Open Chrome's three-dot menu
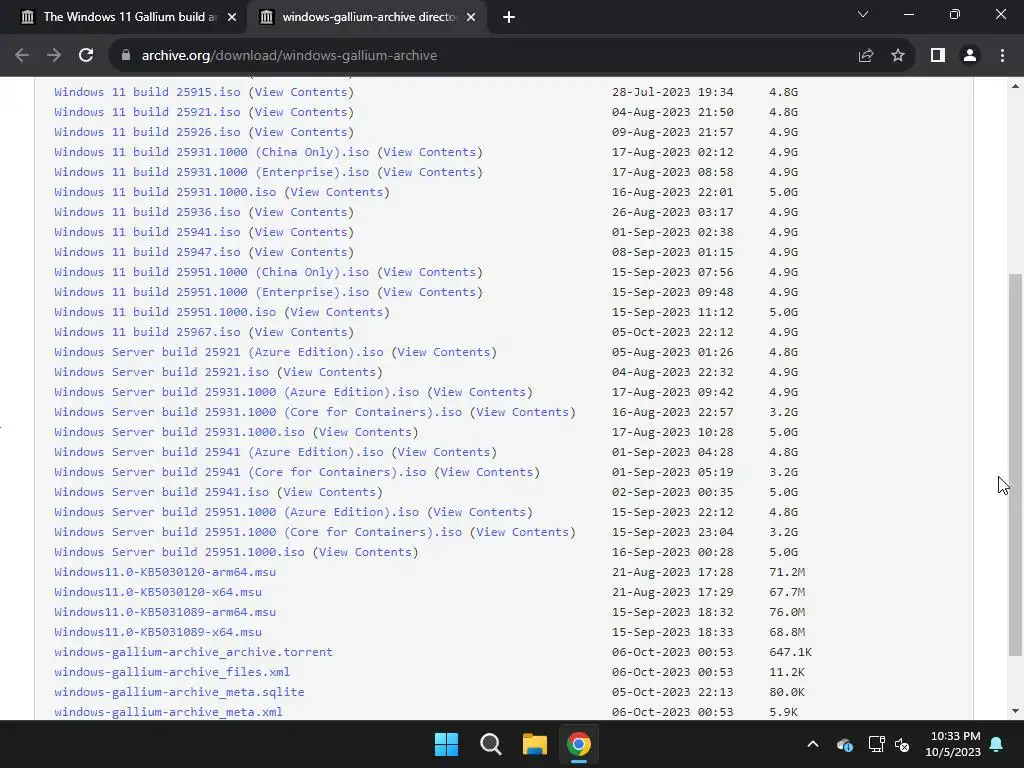 coord(1002,56)
